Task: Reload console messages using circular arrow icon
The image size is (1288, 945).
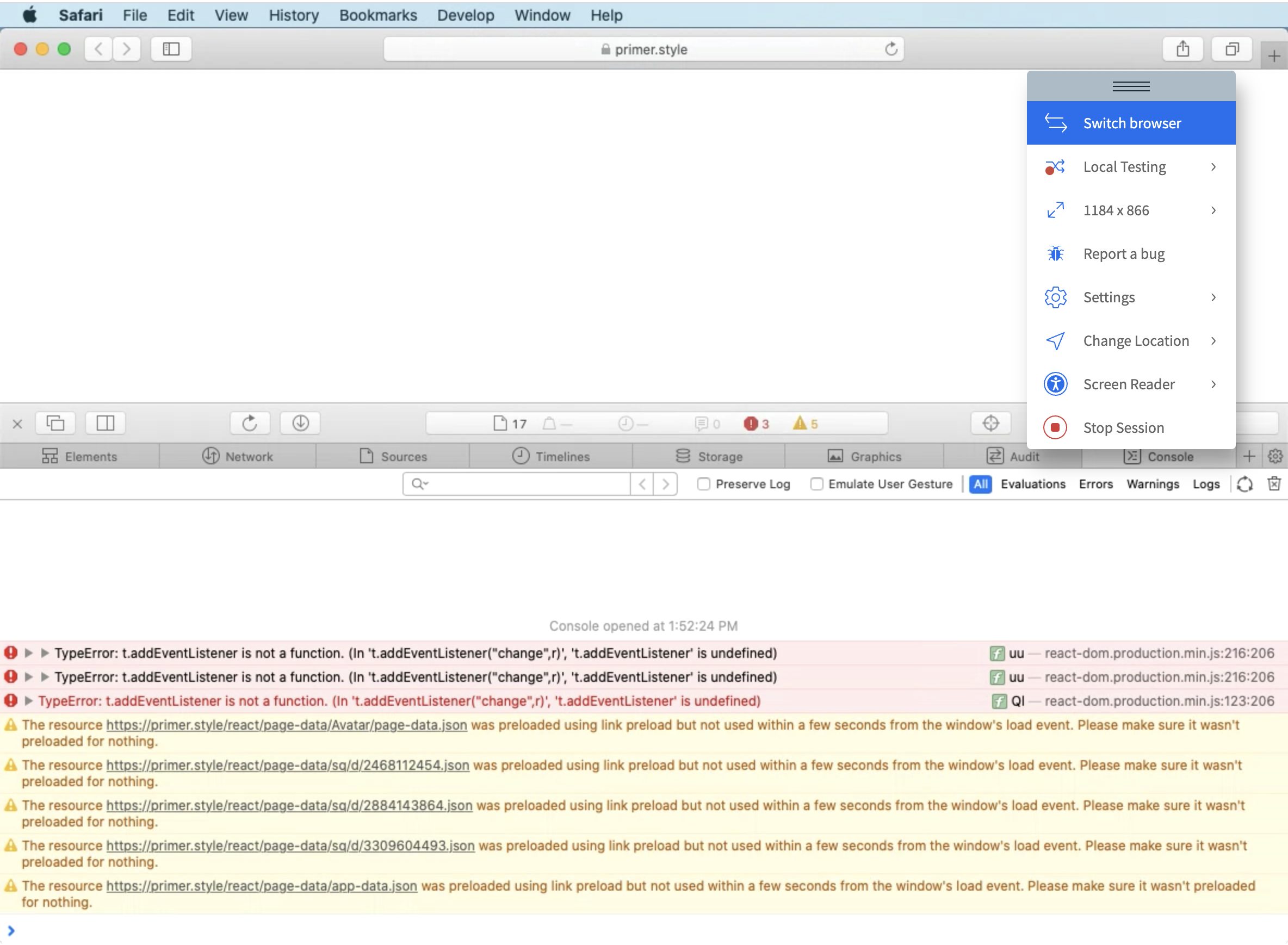Action: [x=1245, y=484]
